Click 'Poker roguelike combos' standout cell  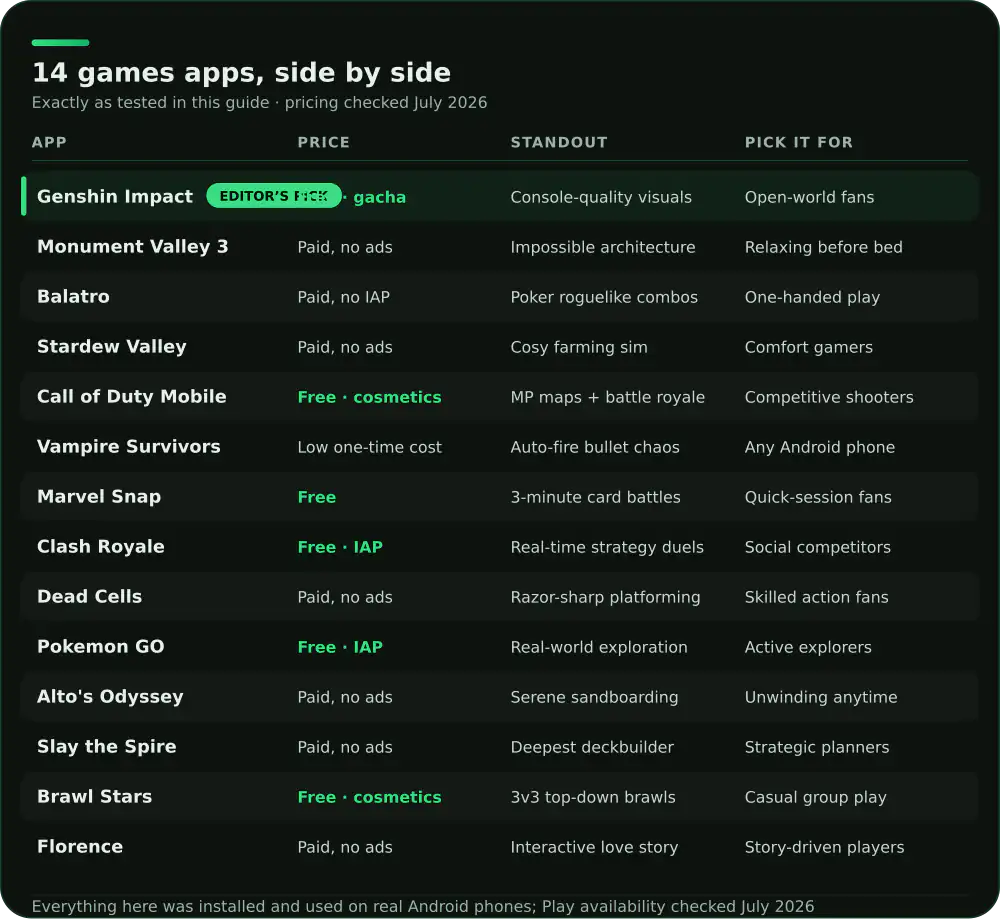604,297
